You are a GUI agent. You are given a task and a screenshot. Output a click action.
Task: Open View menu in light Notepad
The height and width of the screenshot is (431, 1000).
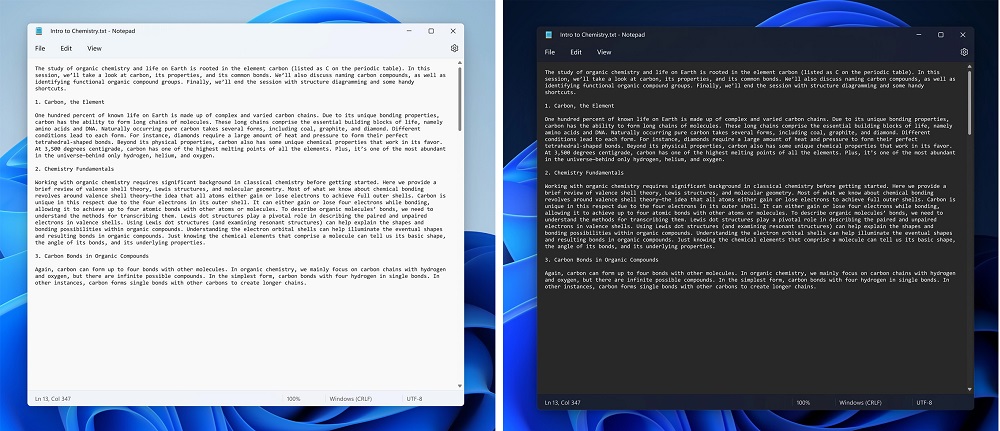click(94, 48)
